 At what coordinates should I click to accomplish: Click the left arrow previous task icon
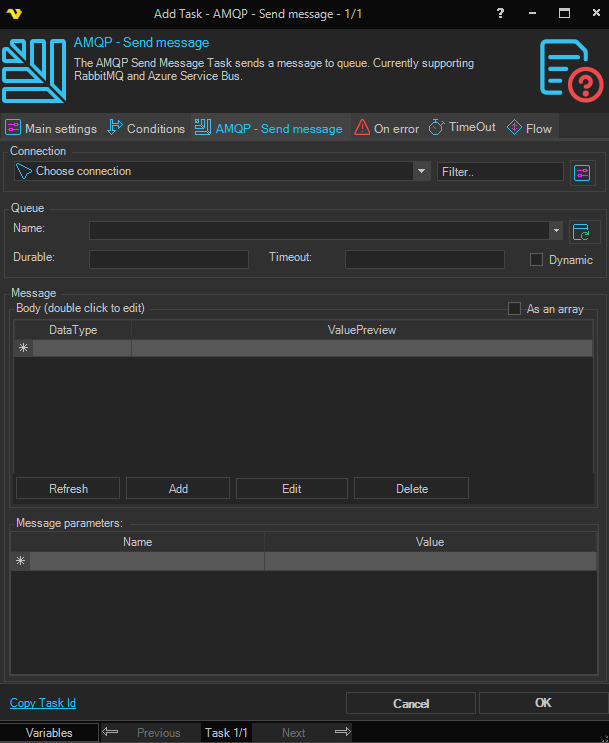(111, 732)
